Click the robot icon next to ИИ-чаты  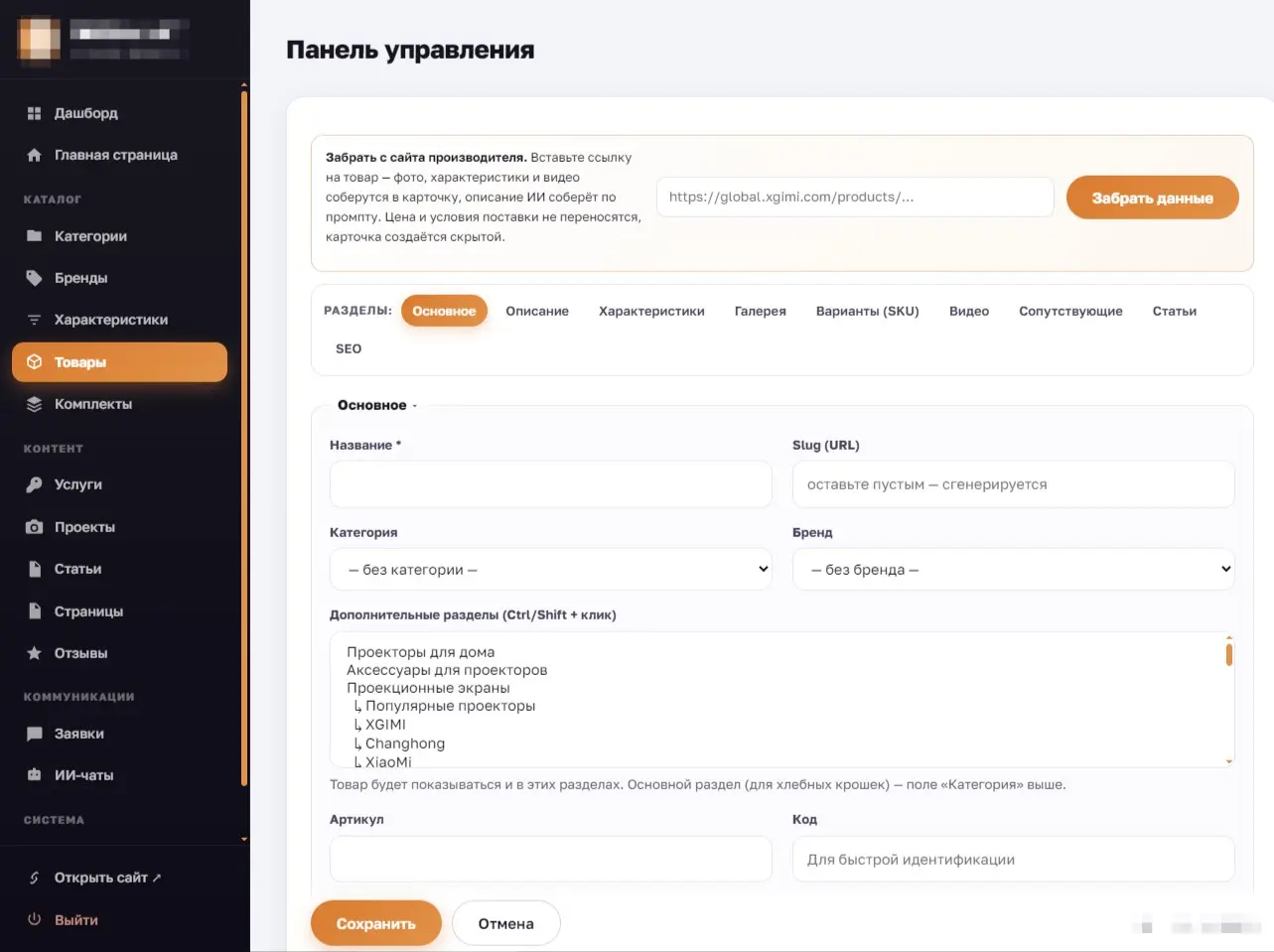point(34,775)
